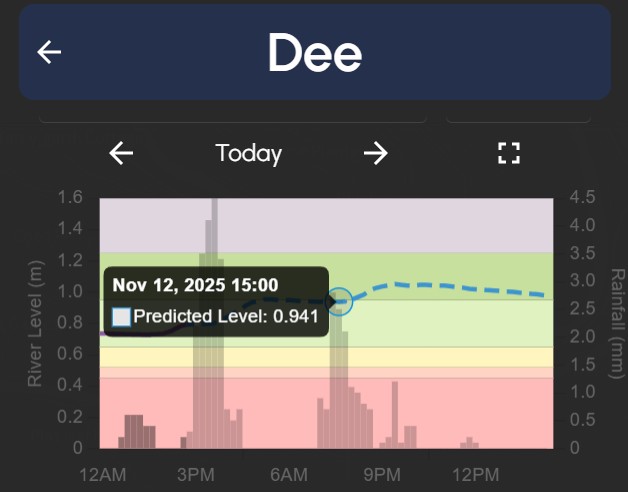Viewport: 628px width, 492px height.
Task: Click the Today date label
Action: (x=248, y=153)
